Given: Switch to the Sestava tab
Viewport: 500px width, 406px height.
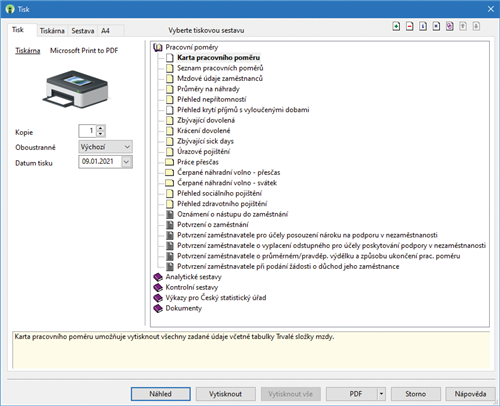Looking at the screenshot, I should 83,31.
